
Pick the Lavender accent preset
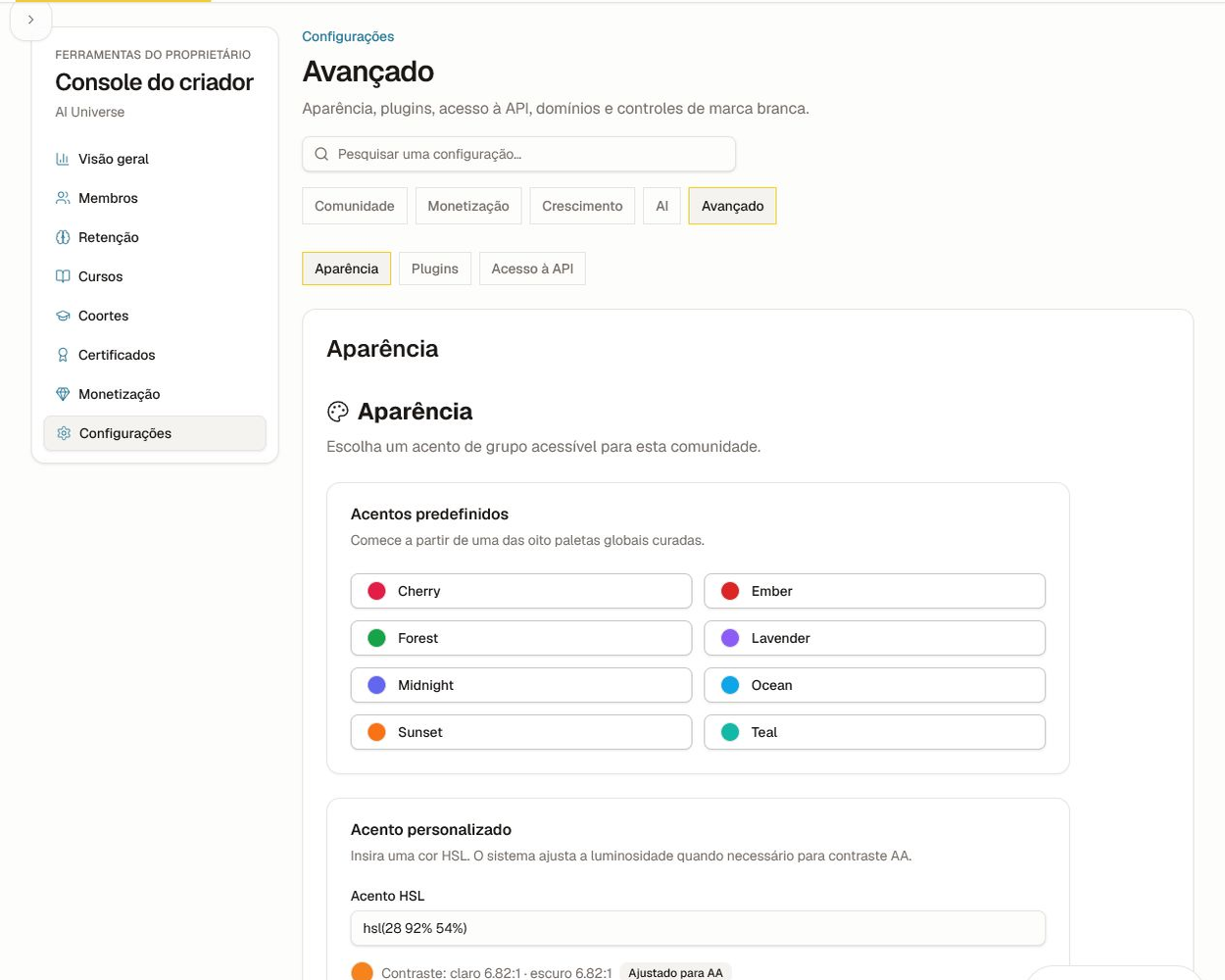click(x=874, y=638)
